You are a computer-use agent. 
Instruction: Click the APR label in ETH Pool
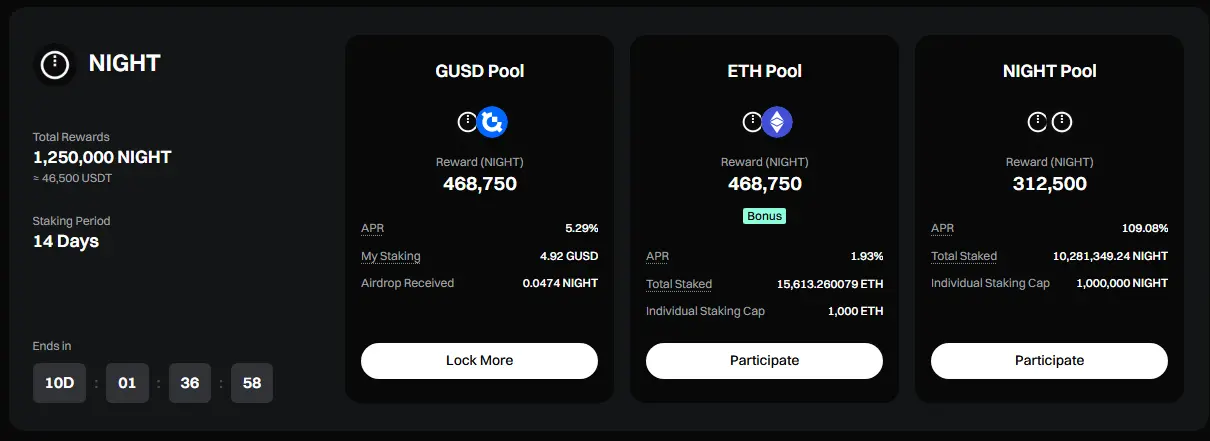coord(657,256)
